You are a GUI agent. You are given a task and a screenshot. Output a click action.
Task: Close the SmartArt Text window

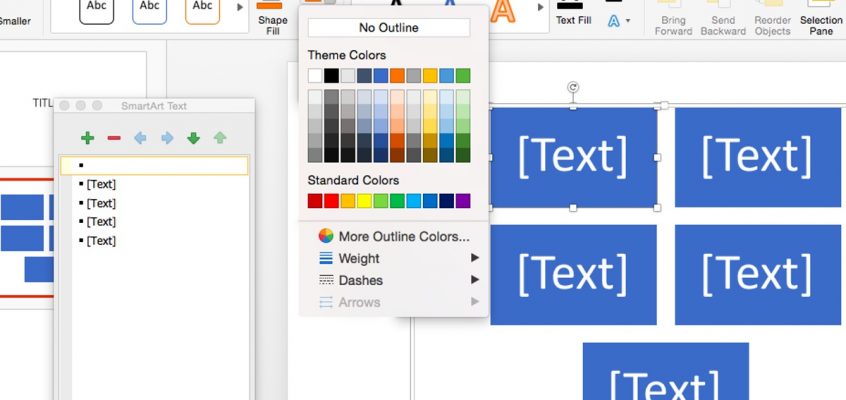point(64,105)
